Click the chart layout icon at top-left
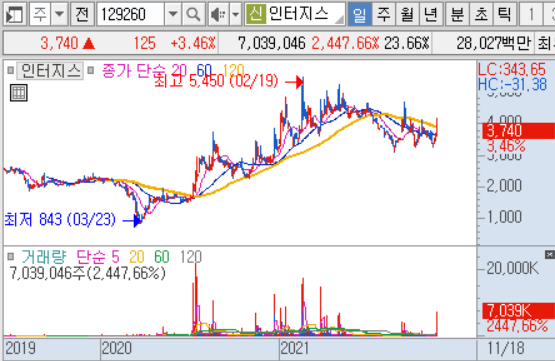 click(x=15, y=15)
